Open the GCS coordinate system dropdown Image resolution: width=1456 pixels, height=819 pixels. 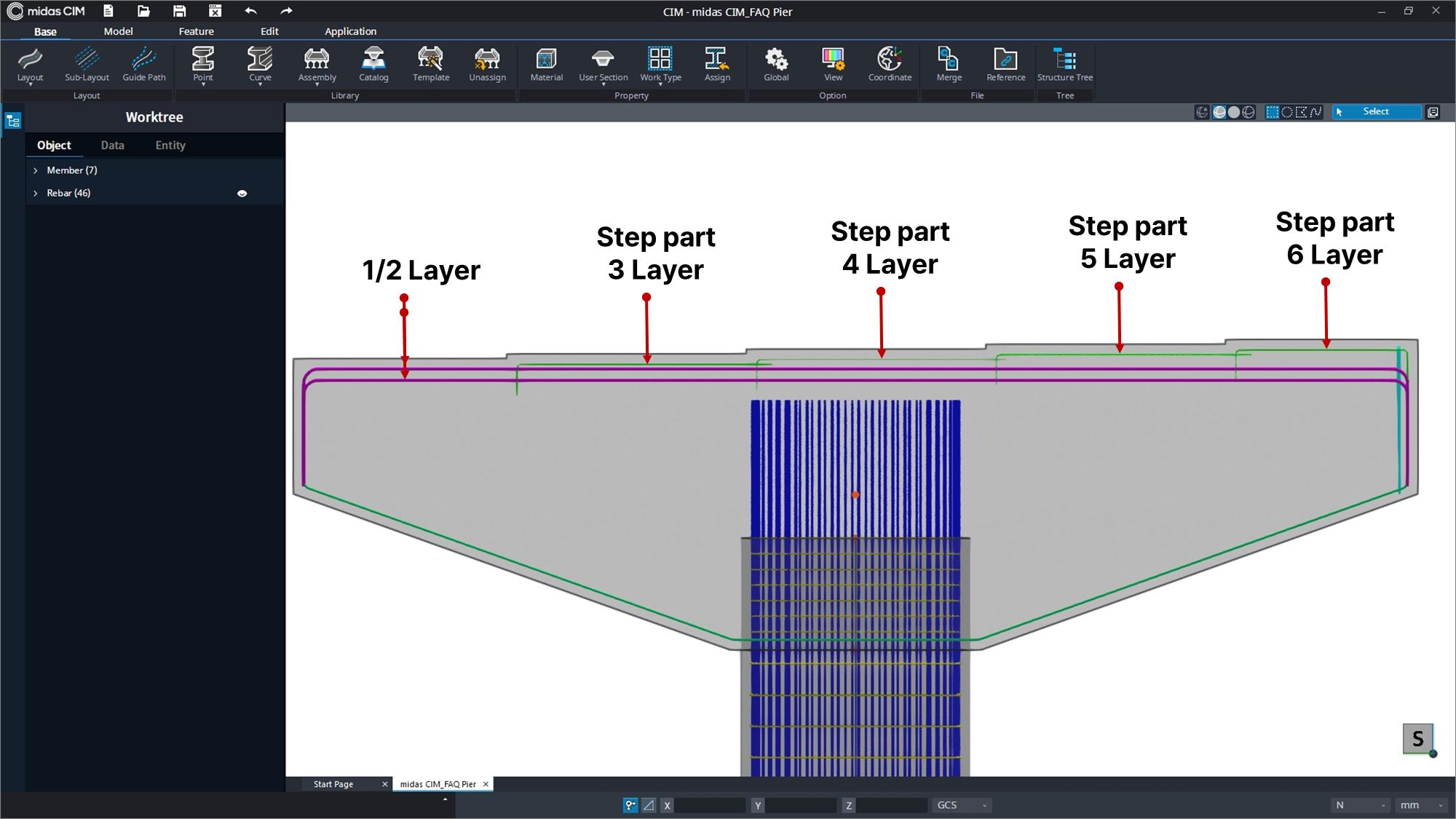click(x=962, y=805)
